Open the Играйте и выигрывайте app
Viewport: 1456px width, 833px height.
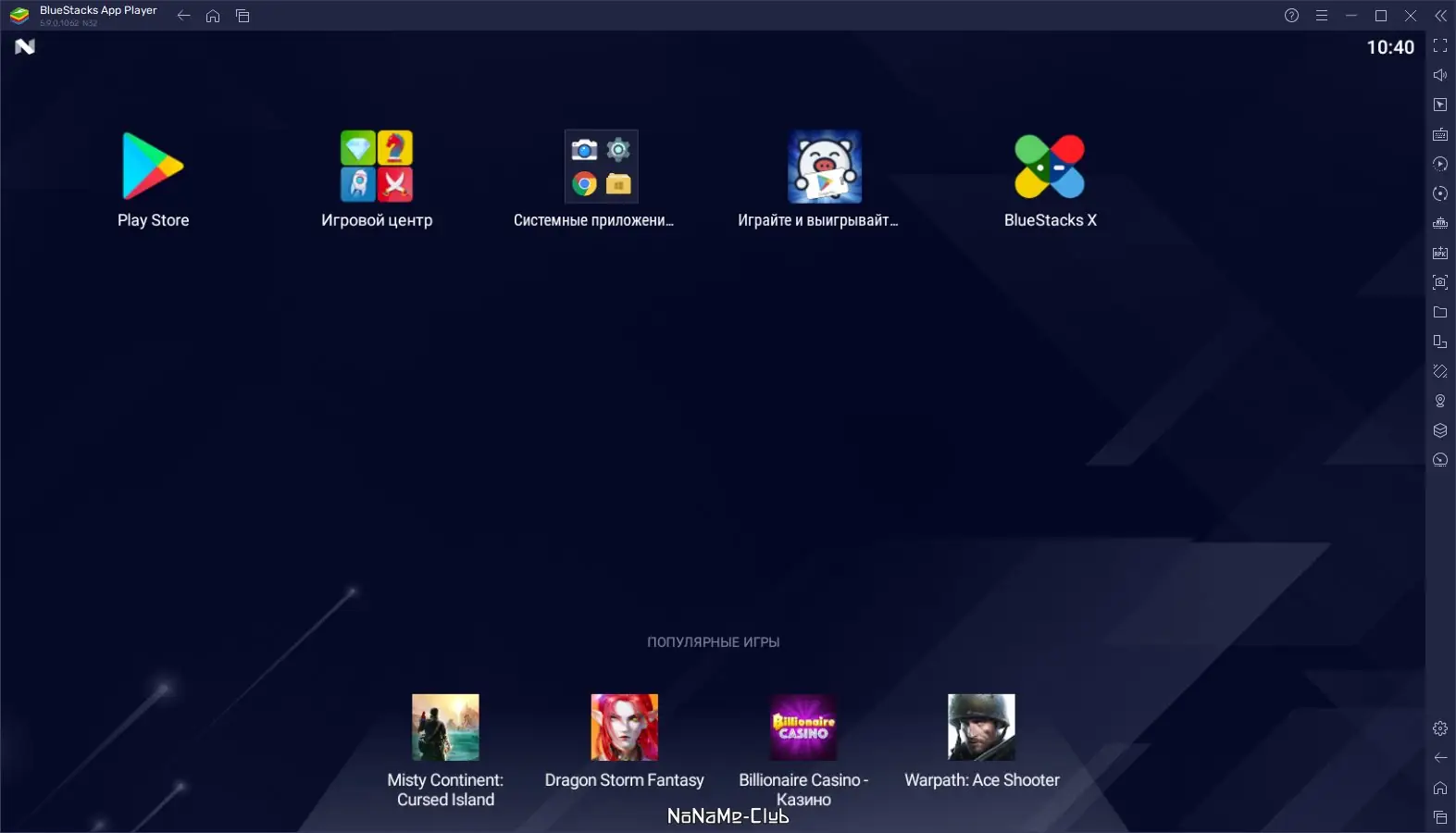coord(825,167)
